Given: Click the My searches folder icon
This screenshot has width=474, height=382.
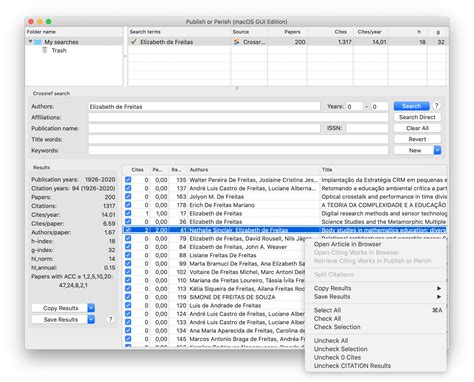Looking at the screenshot, I should (38, 42).
